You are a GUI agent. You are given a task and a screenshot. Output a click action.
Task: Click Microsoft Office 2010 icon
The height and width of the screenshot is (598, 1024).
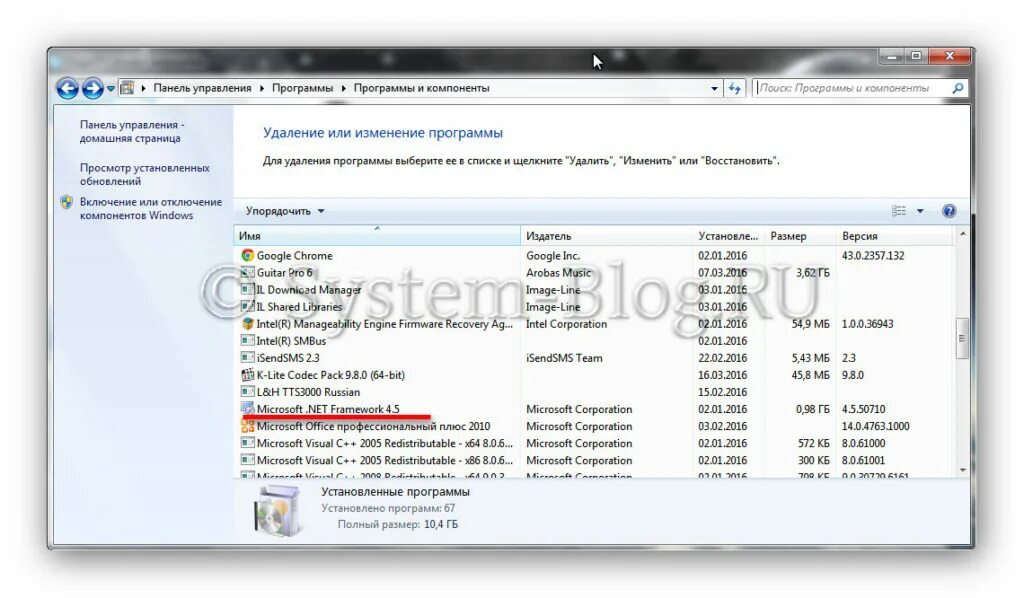point(248,426)
